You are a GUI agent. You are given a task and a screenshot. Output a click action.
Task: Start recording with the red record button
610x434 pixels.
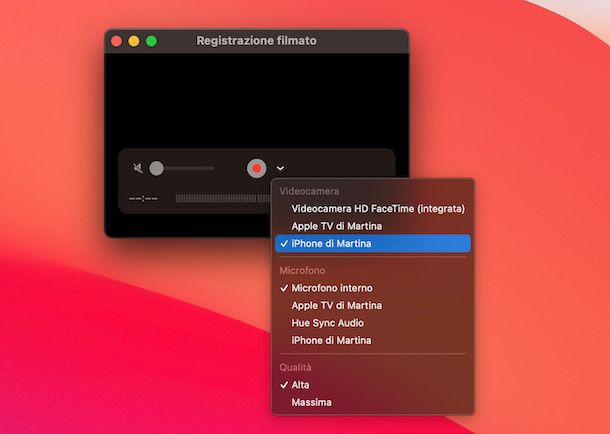pyautogui.click(x=257, y=168)
